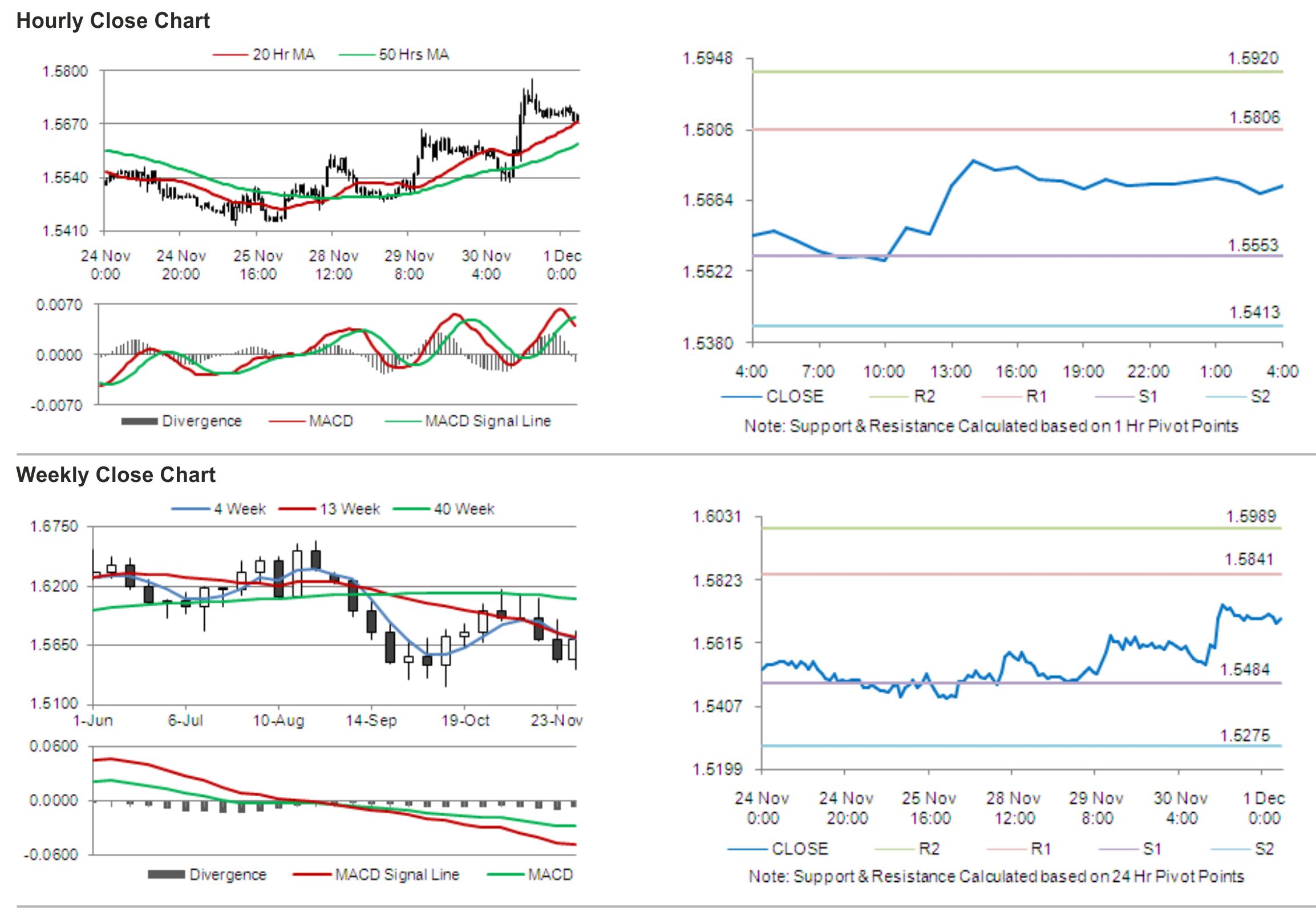This screenshot has height=908, width=1316.
Task: Click the '-0.0070' MACD axis label
Action: pyautogui.click(x=56, y=406)
